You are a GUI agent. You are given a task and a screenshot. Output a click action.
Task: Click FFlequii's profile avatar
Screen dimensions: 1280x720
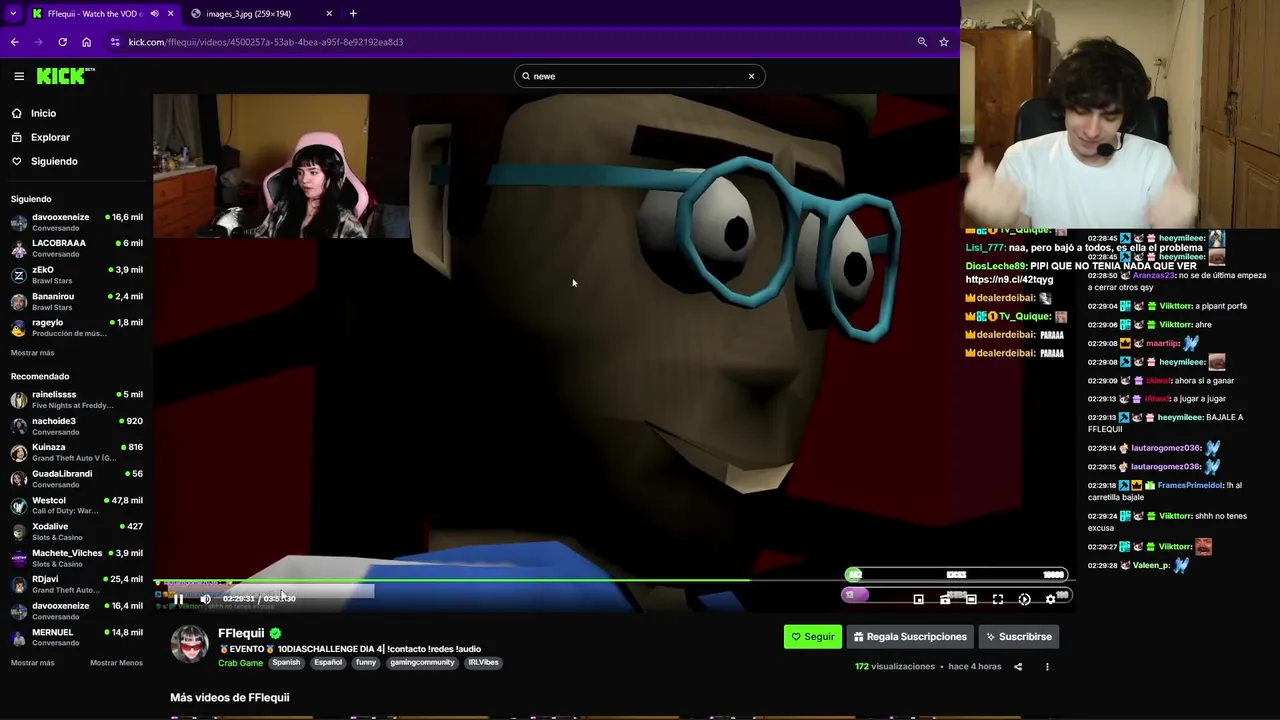coord(190,645)
